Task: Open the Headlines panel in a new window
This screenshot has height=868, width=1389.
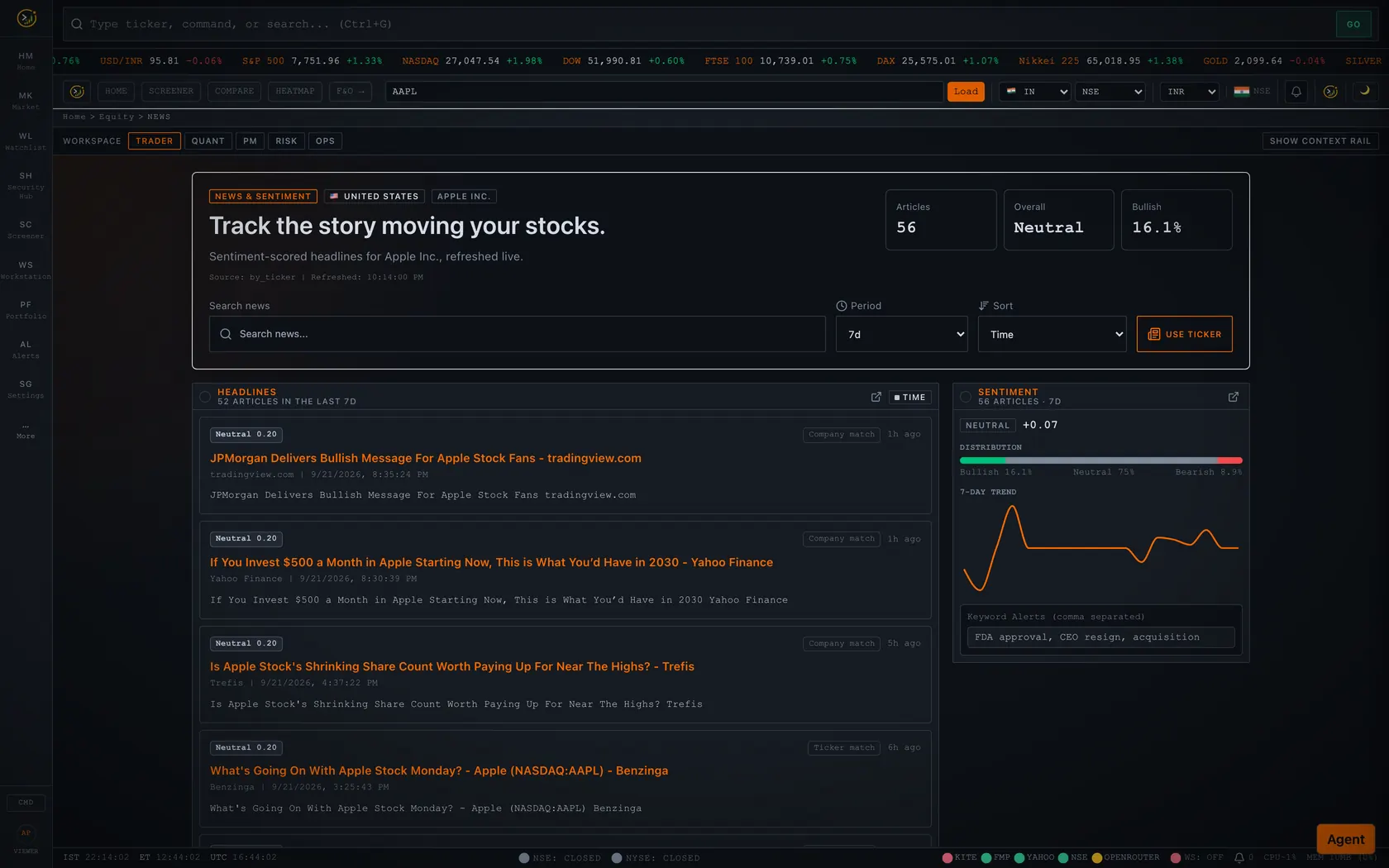Action: tap(876, 397)
